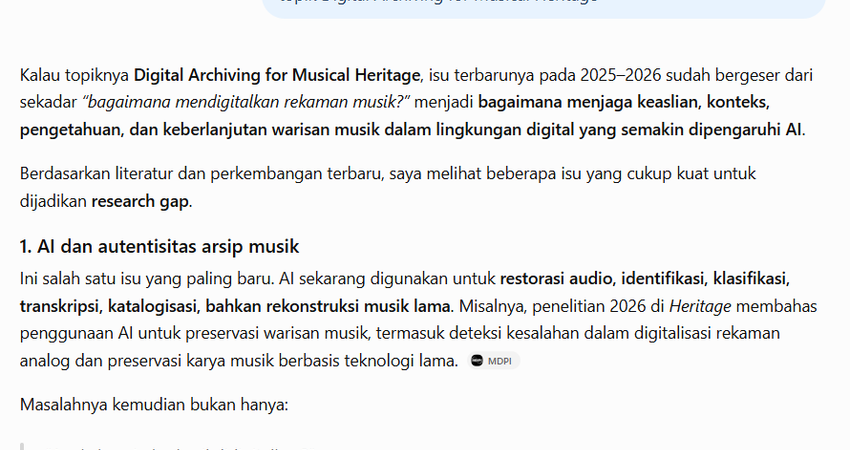Click bold phrase "restorasi audio, identifikasi, klasifikasi,"
The height and width of the screenshot is (450, 850).
point(645,279)
